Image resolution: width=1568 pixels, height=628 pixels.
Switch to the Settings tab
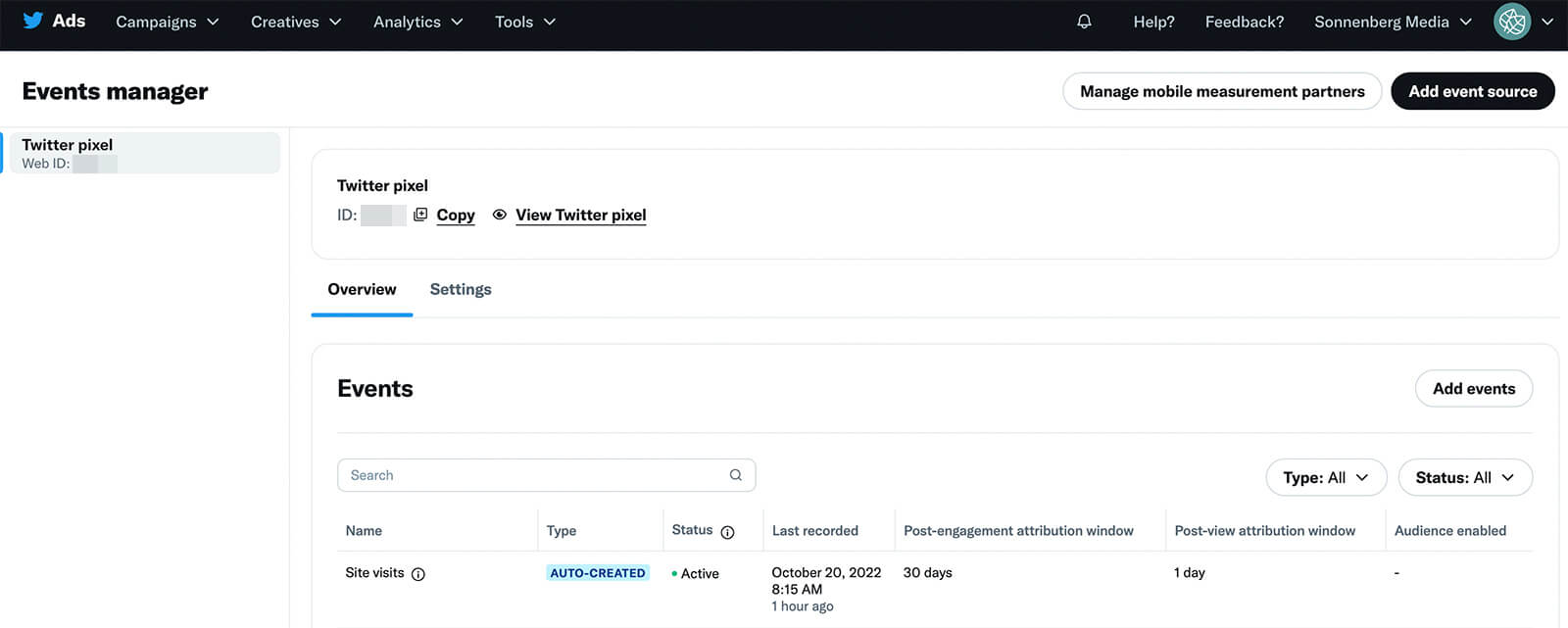(461, 290)
